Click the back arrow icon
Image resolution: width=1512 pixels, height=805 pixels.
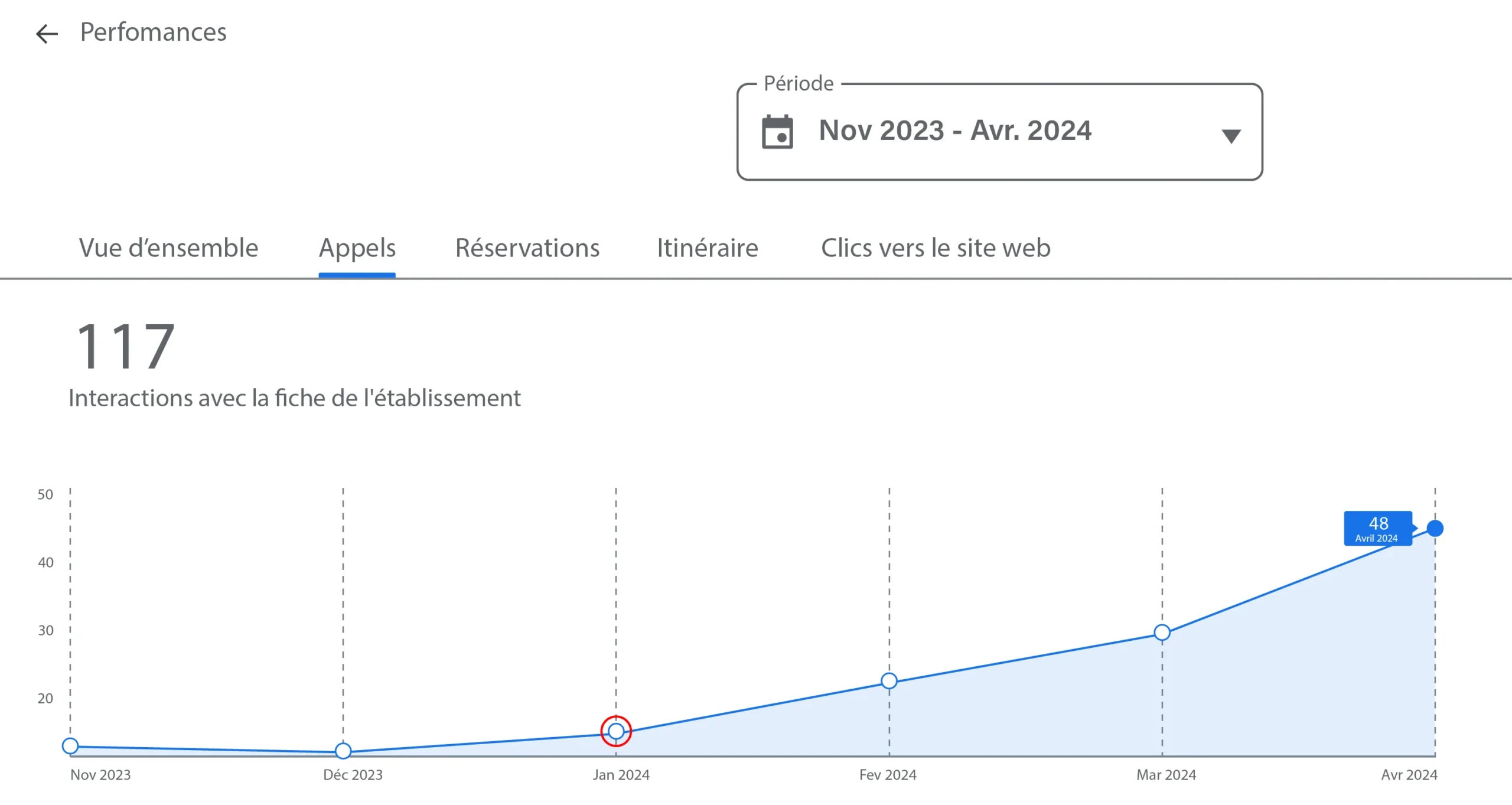click(47, 34)
